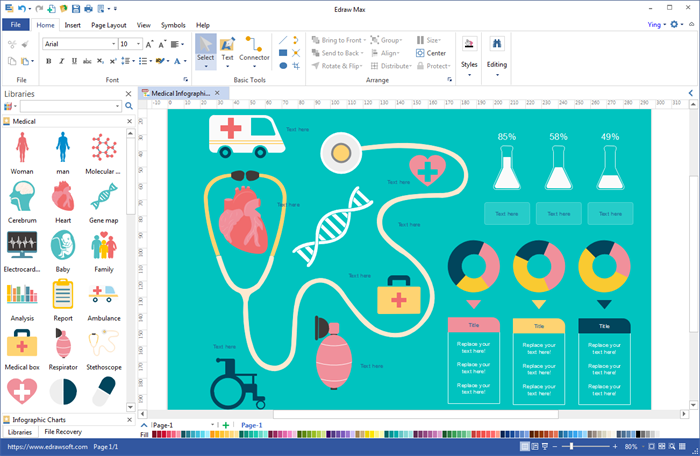Select the Report clipboard symbol
This screenshot has width=700, height=456.
tap(63, 294)
